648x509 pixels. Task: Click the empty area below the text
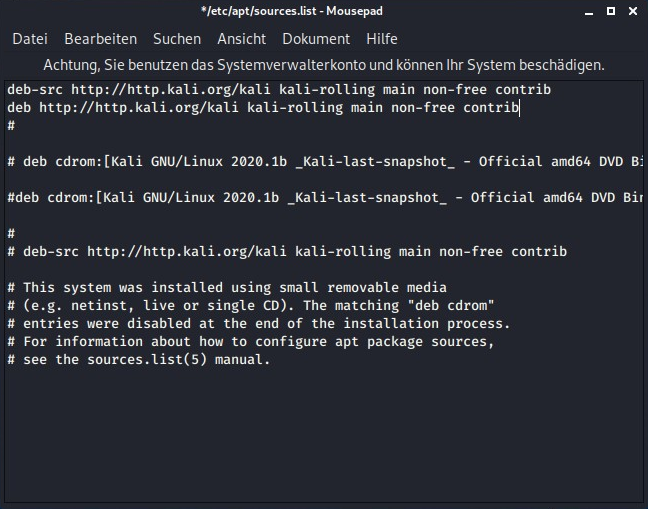click(320, 440)
